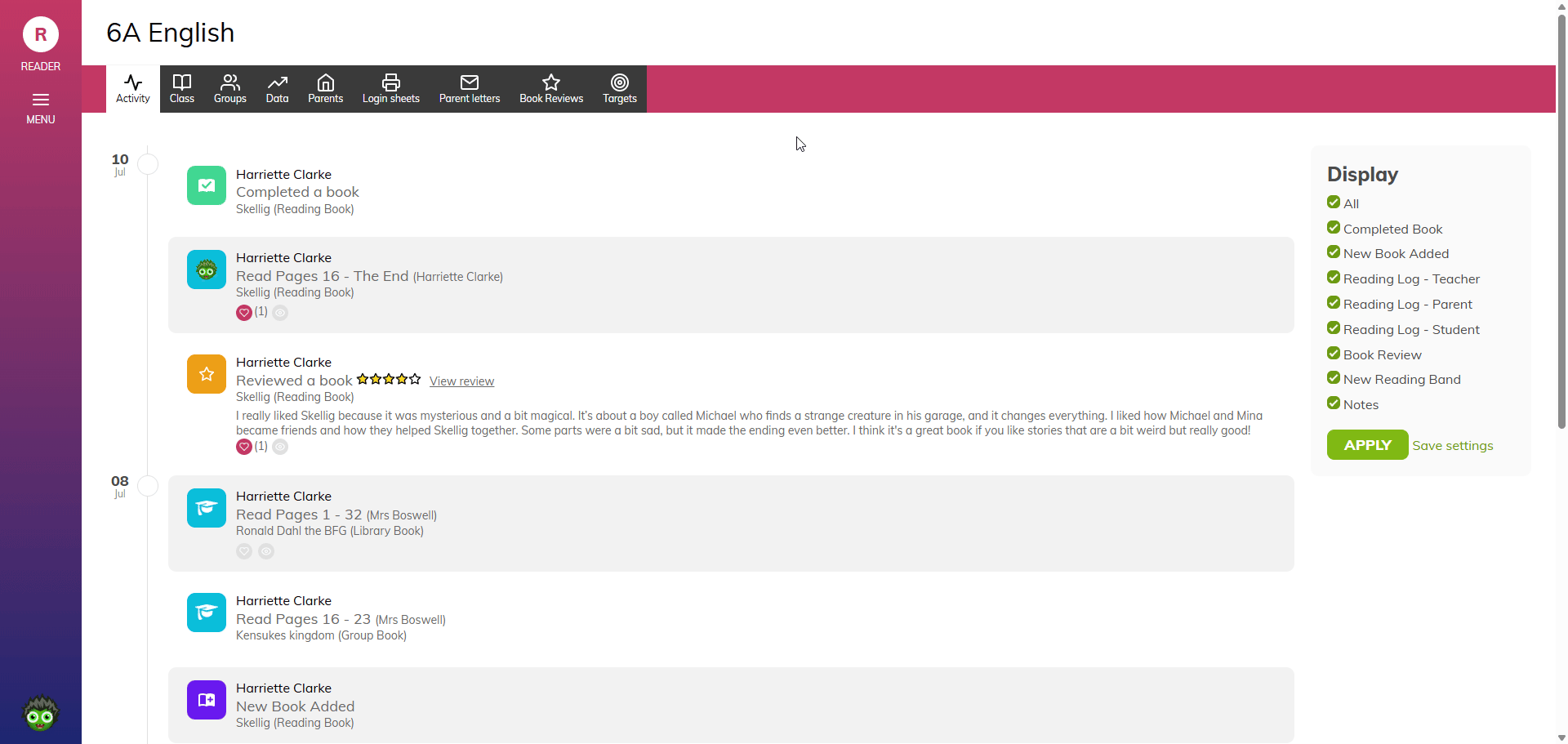The height and width of the screenshot is (744, 1568).
Task: Open the Activity tab
Action: tap(133, 89)
